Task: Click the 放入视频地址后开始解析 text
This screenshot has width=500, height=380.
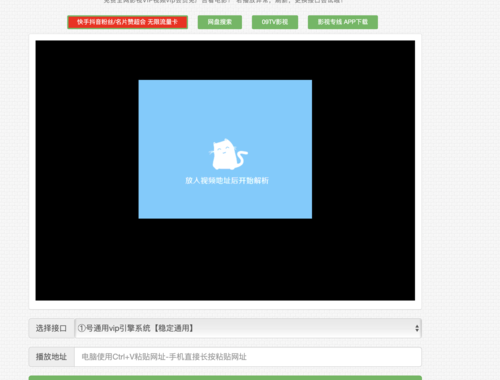Action: click(x=227, y=181)
